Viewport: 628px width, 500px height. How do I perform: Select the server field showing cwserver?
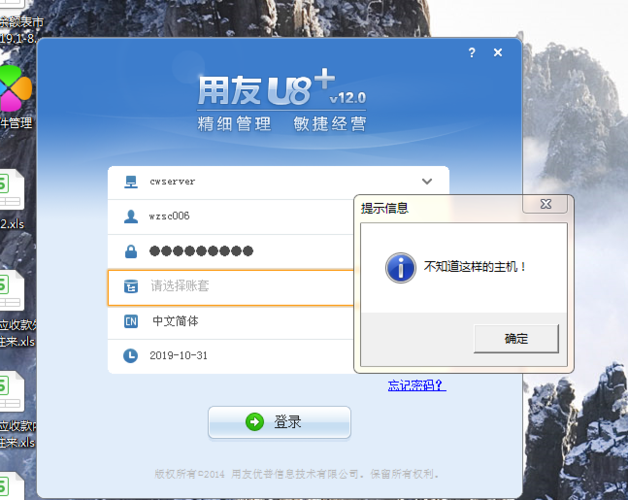(x=278, y=182)
